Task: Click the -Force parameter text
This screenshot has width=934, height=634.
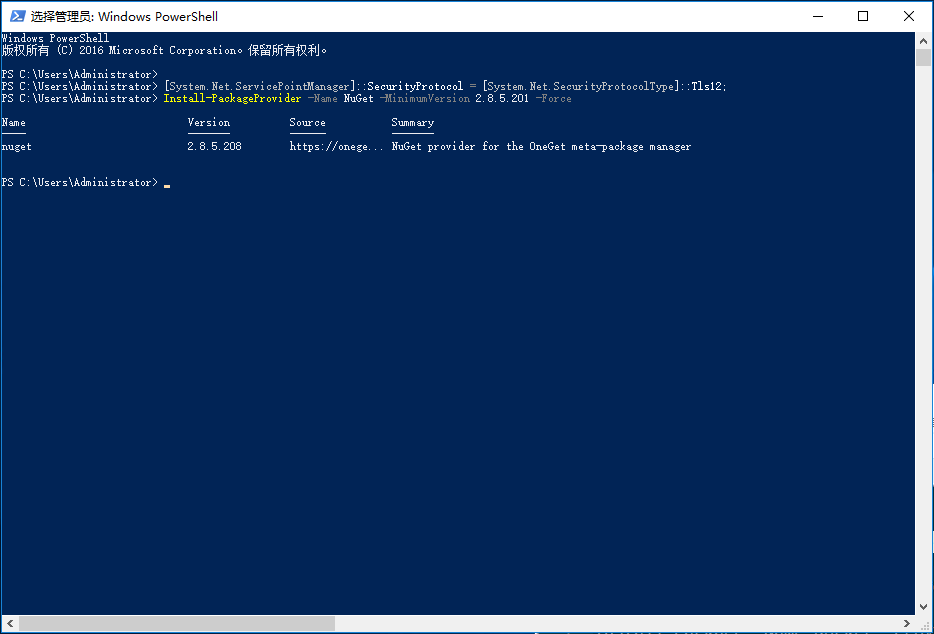Action: click(x=556, y=98)
